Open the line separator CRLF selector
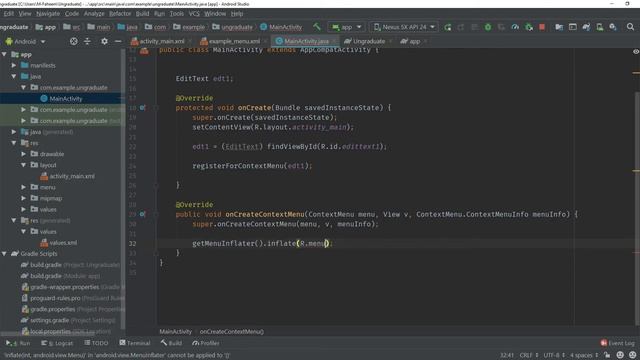Viewport: 640px width, 360px height. tap(529, 355)
